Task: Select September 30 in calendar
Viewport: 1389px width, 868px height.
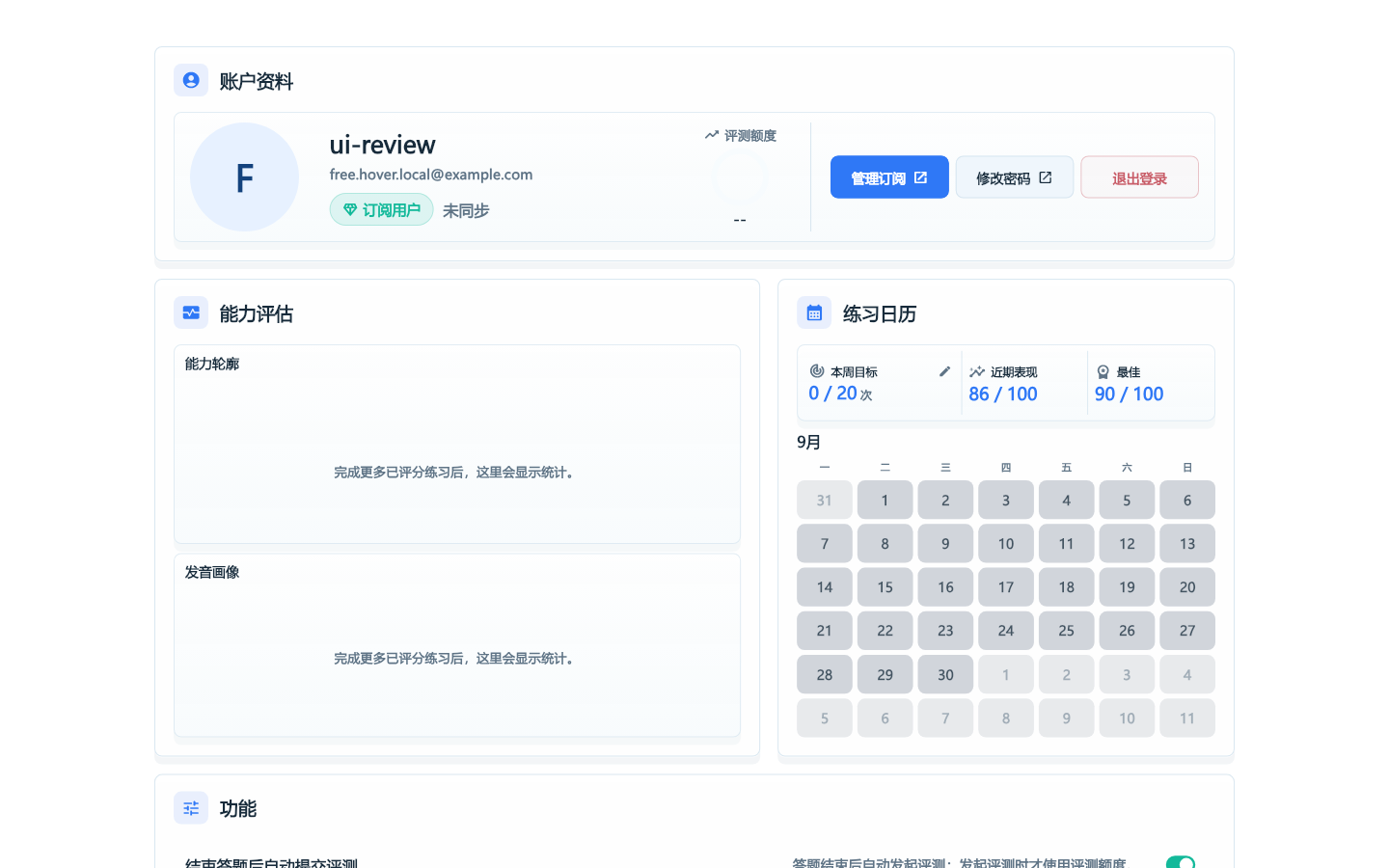Action: pyautogui.click(x=945, y=675)
